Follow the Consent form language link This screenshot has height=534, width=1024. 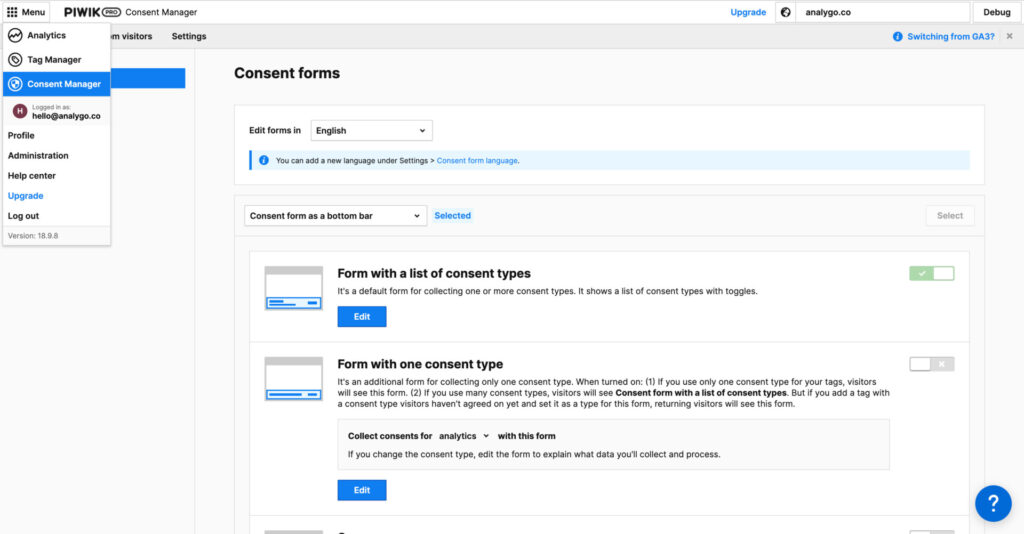[477, 161]
